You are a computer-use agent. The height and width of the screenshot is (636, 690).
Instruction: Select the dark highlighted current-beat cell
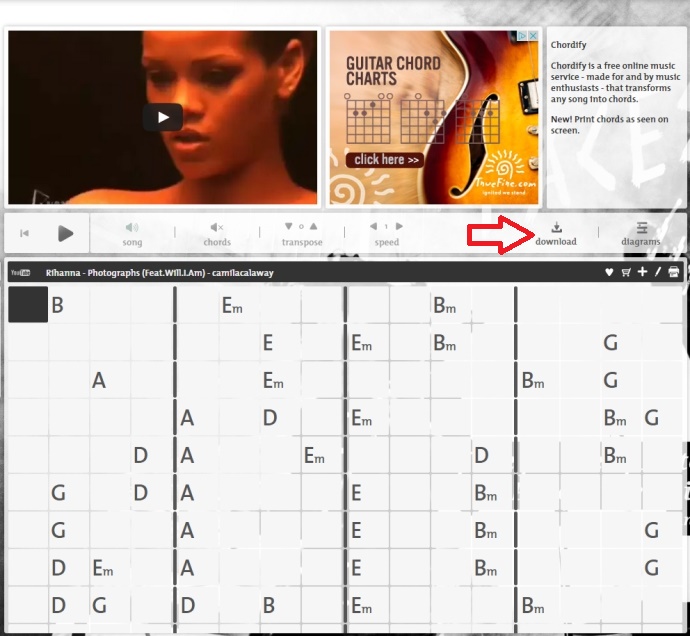click(28, 305)
